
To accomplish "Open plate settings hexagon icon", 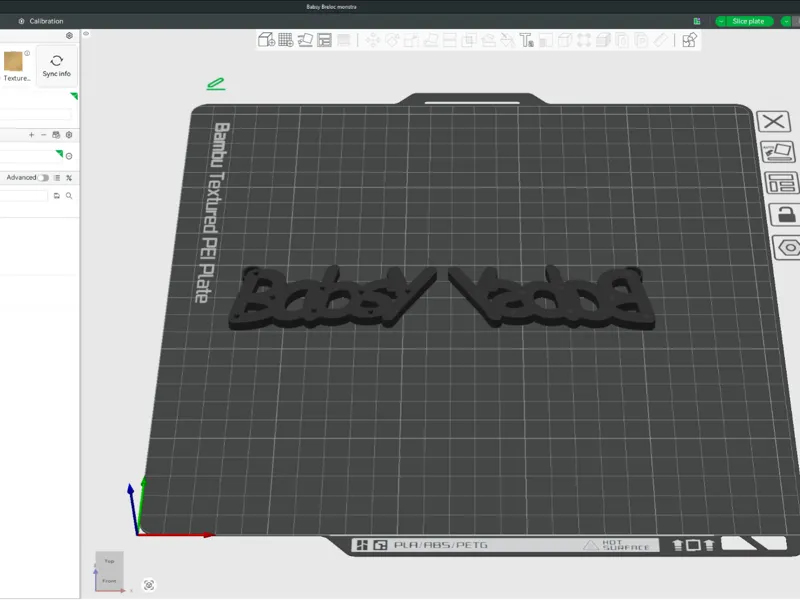I will 788,247.
